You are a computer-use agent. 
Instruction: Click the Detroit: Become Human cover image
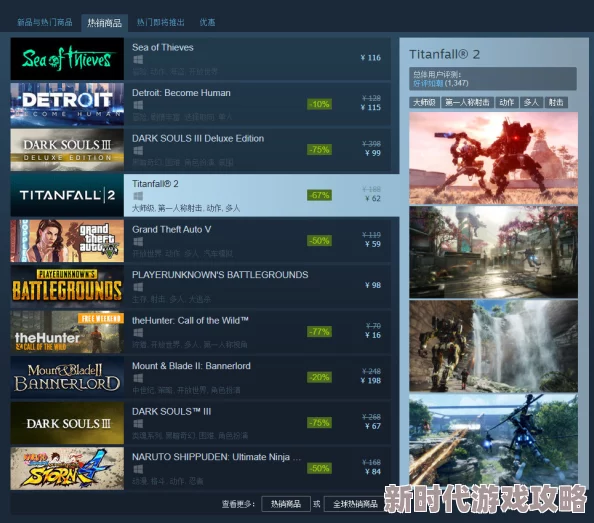[67, 104]
